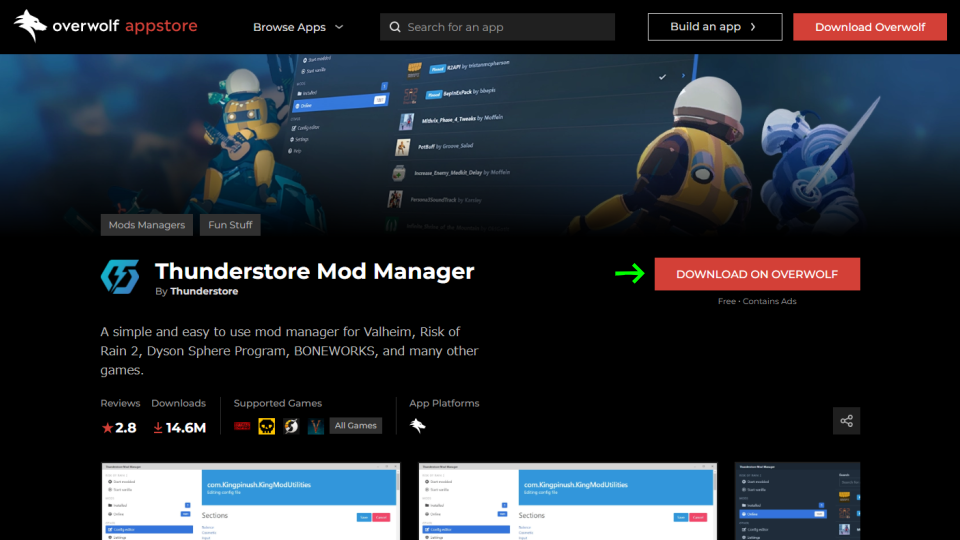Select the Mods Managers category tag

pyautogui.click(x=146, y=225)
